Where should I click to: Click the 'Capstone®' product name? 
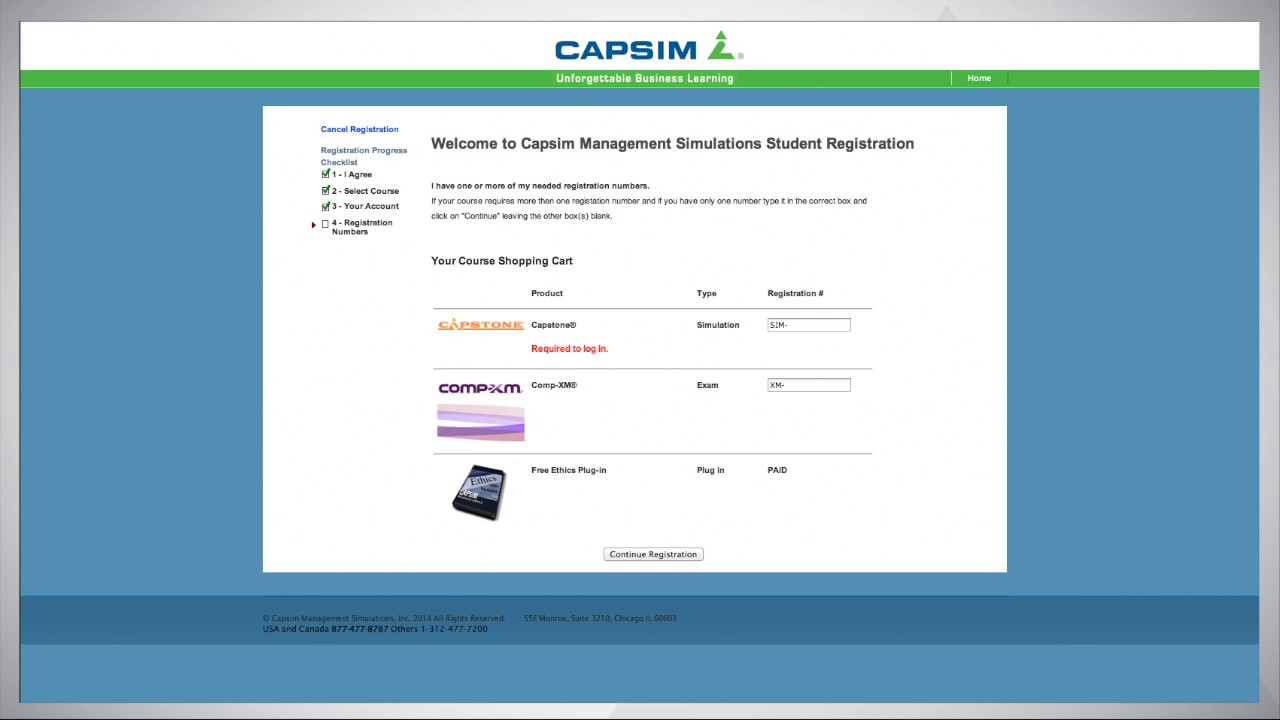[x=554, y=325]
